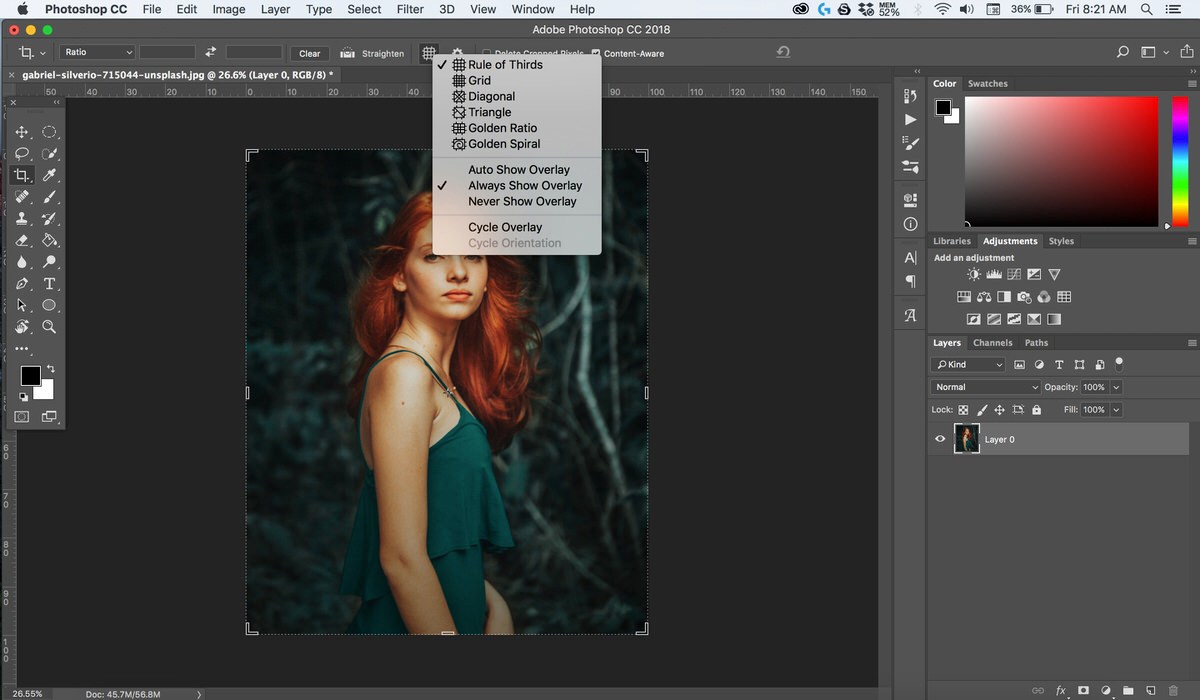Viewport: 1200px width, 700px height.
Task: Open the Kind layer filter dropdown
Action: tap(968, 365)
